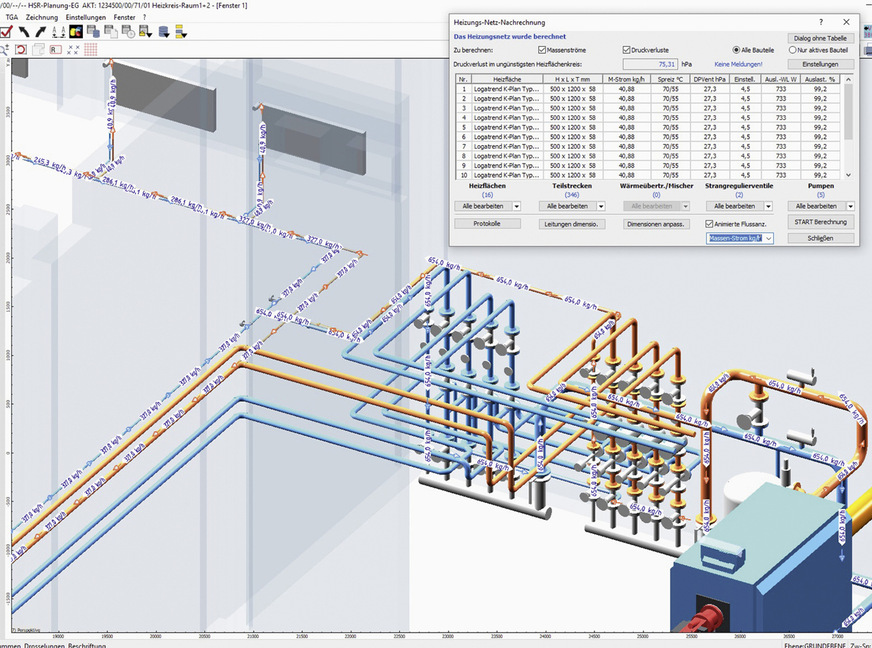Click the red checkmark toolbar icon
Image resolution: width=872 pixels, height=648 pixels.
[x=6, y=31]
